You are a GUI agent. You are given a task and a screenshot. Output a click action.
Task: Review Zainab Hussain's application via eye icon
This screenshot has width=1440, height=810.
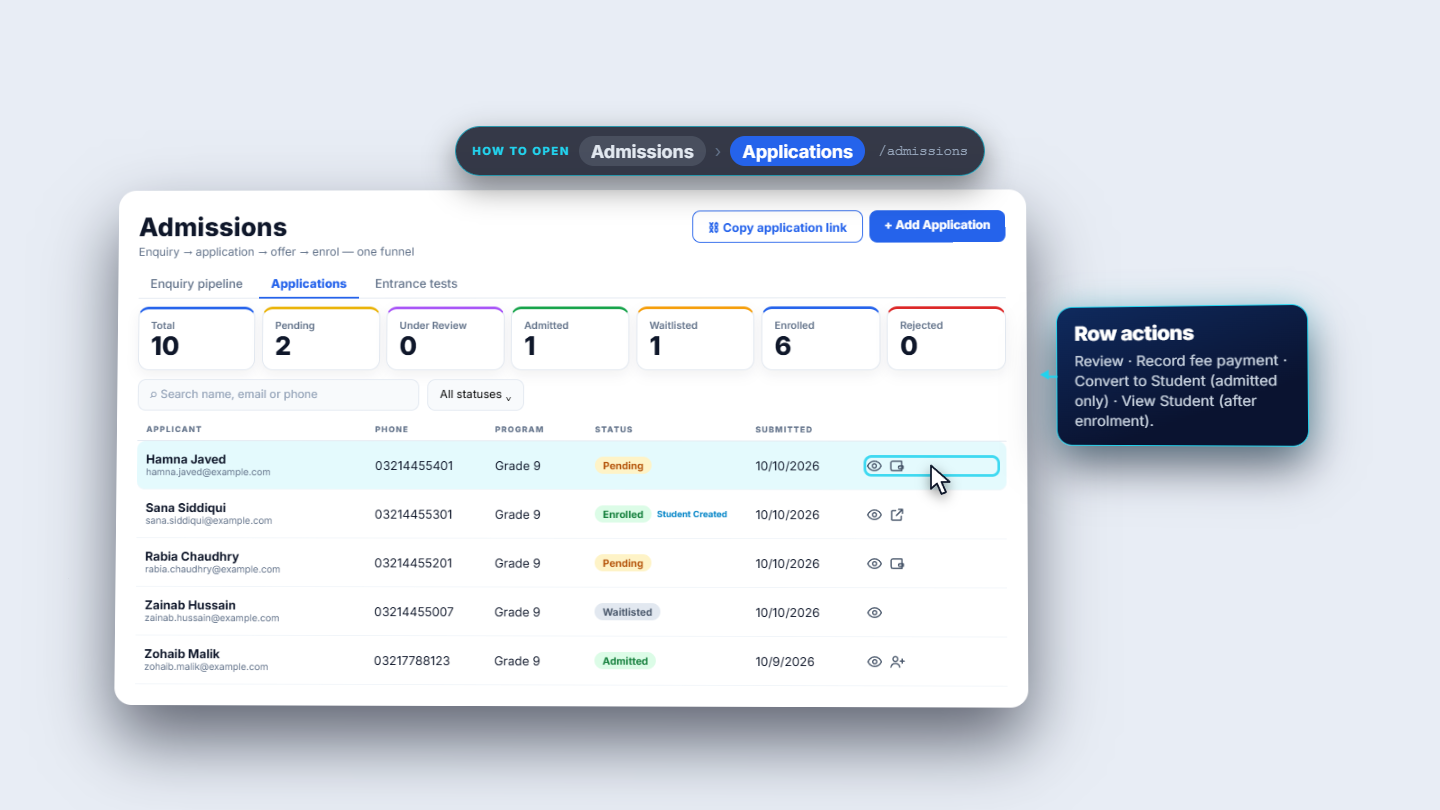click(x=874, y=613)
